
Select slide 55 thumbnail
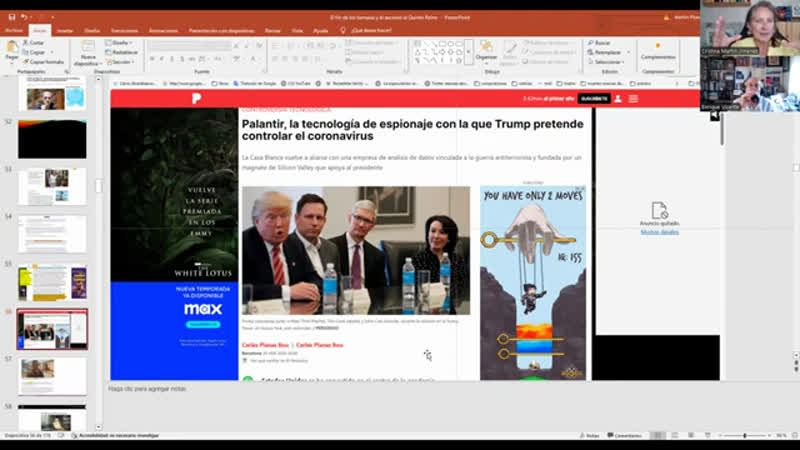tap(53, 282)
